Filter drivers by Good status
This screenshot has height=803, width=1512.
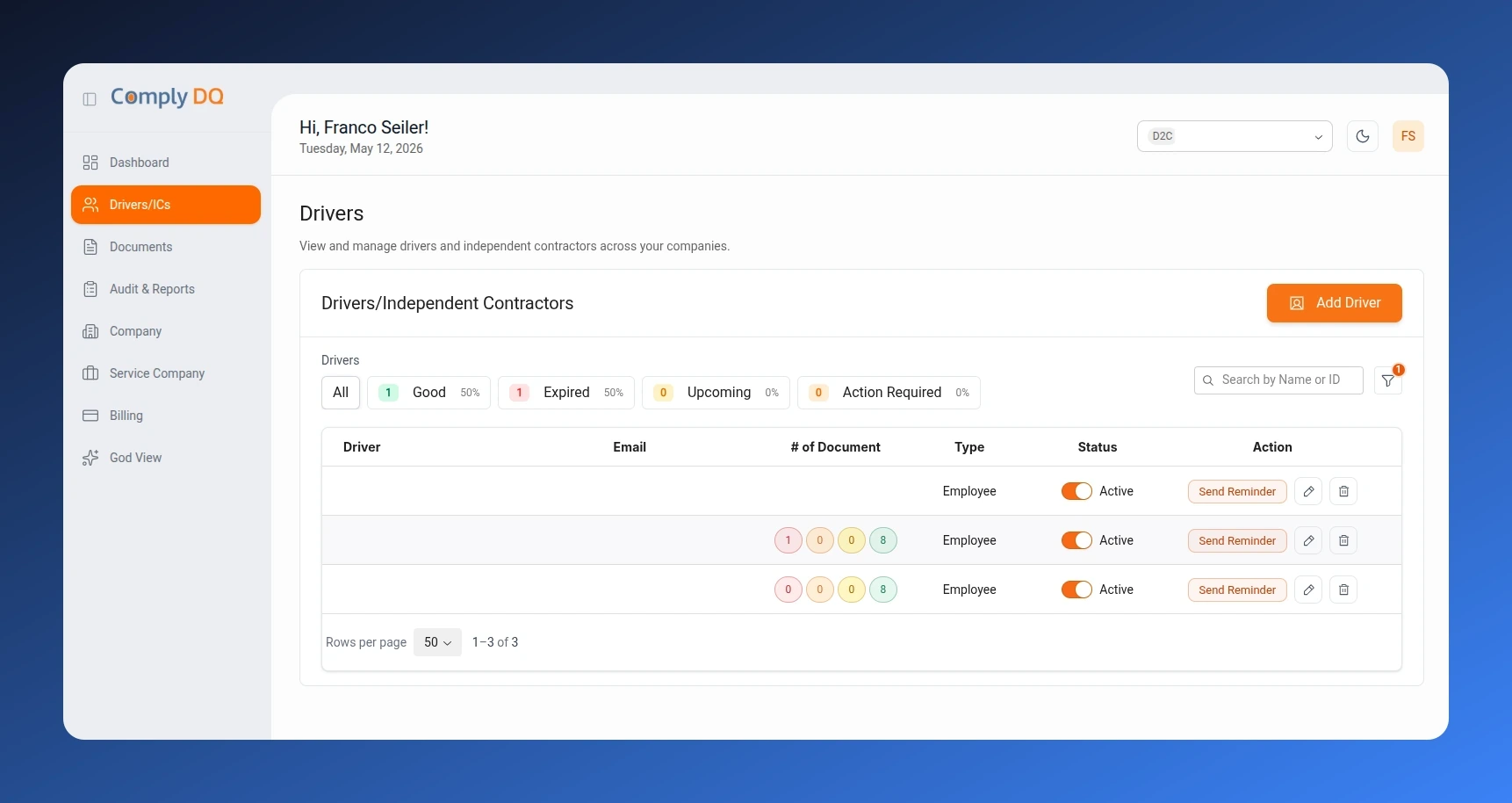click(428, 393)
